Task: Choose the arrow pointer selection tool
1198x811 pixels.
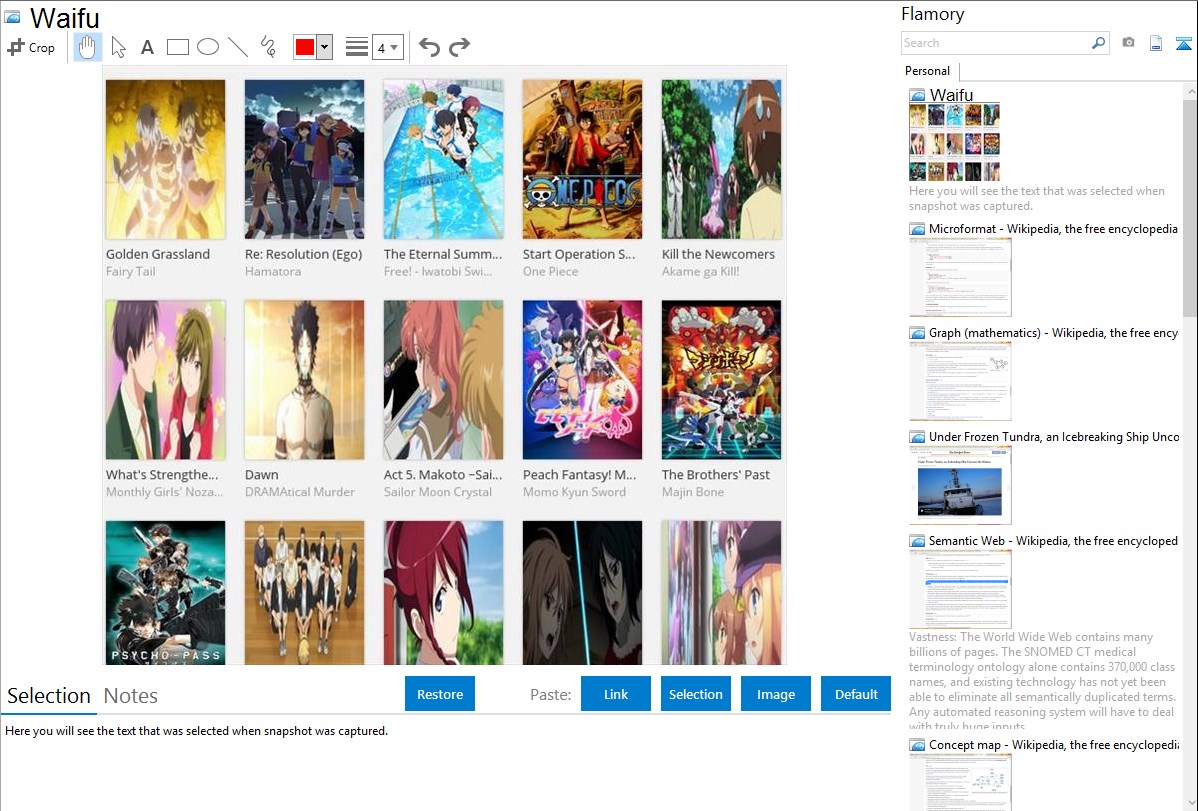Action: point(118,47)
